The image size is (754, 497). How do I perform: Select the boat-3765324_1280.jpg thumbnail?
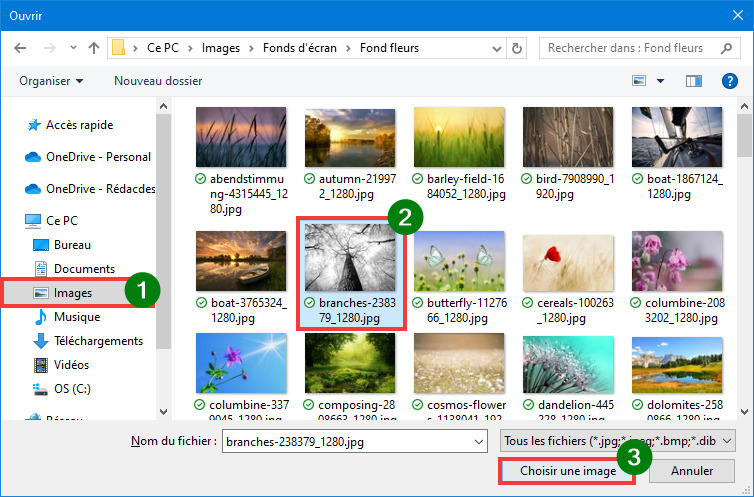241,261
